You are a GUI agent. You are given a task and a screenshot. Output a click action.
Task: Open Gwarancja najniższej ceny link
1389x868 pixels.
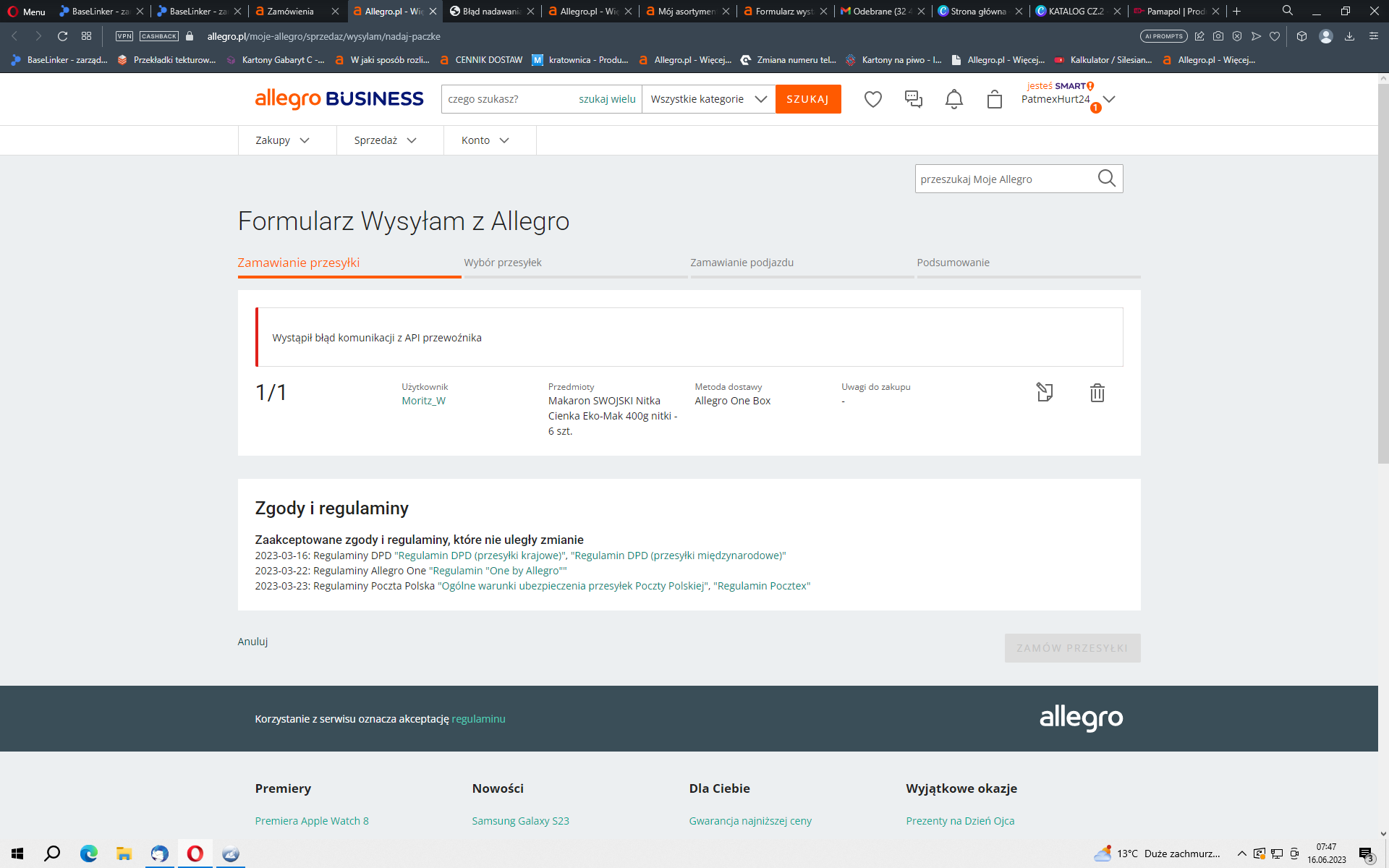750,821
